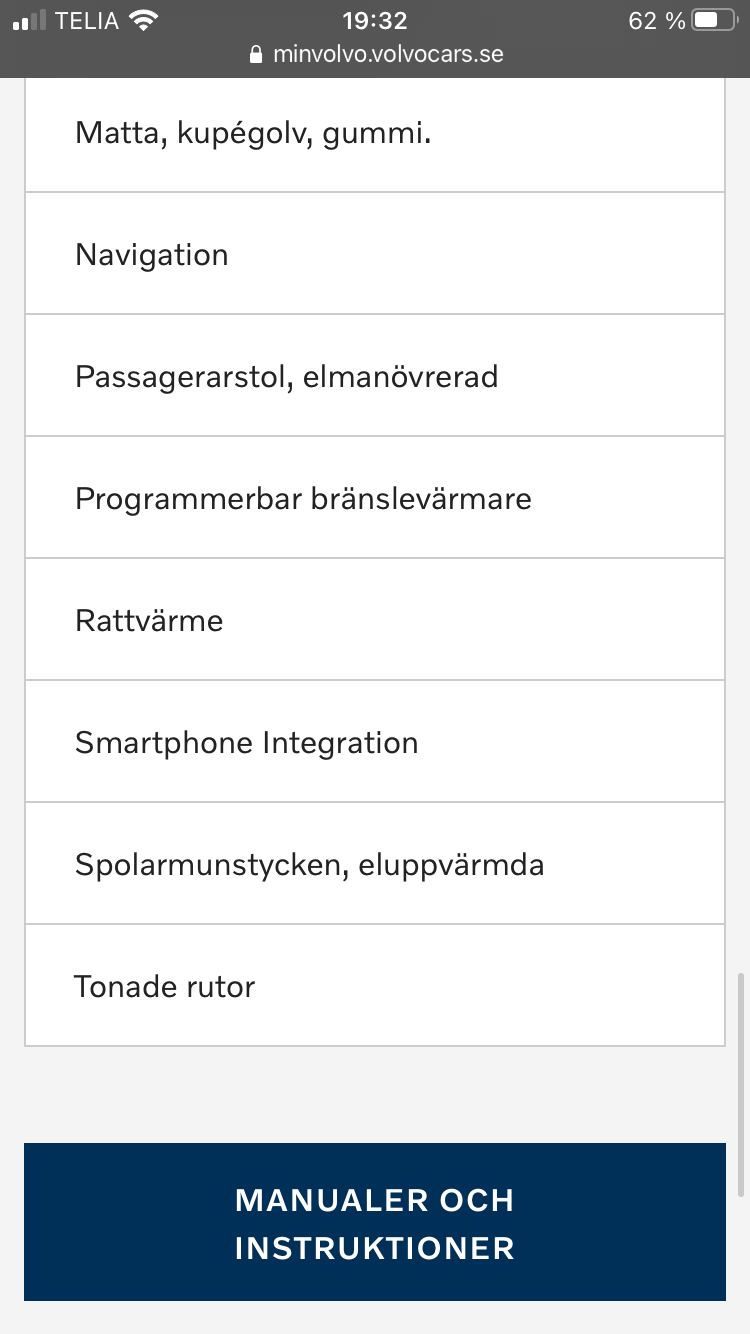Viewport: 750px width, 1334px height.
Task: Tap the grey gap above the blue button
Action: click(x=375, y=1095)
